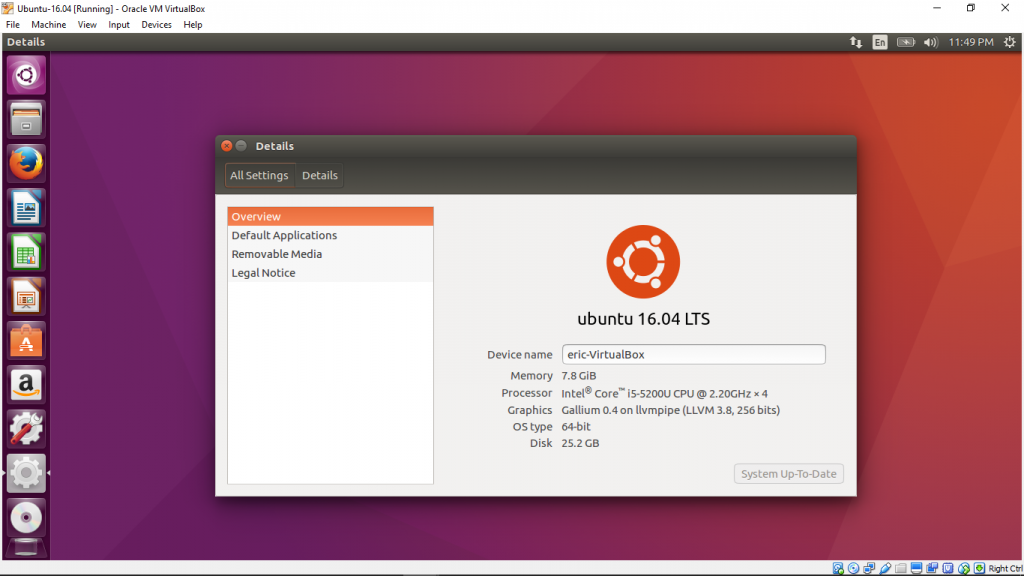Click the Memory value '7.8 GiB'

[x=579, y=376]
